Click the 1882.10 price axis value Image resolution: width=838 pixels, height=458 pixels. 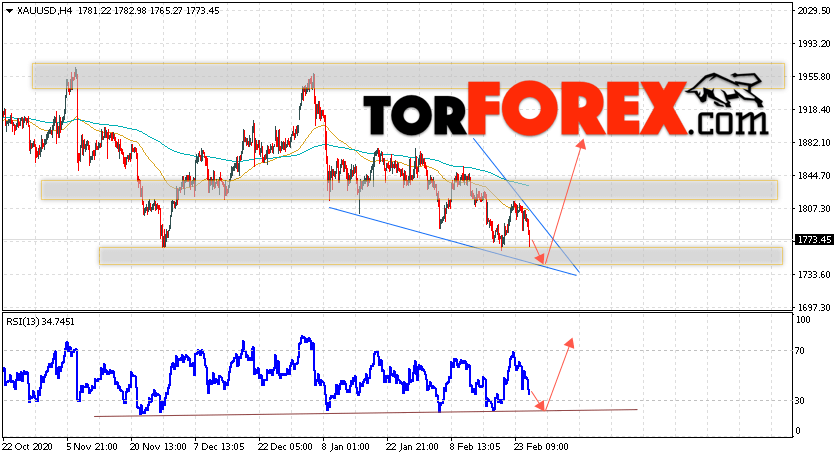[814, 143]
